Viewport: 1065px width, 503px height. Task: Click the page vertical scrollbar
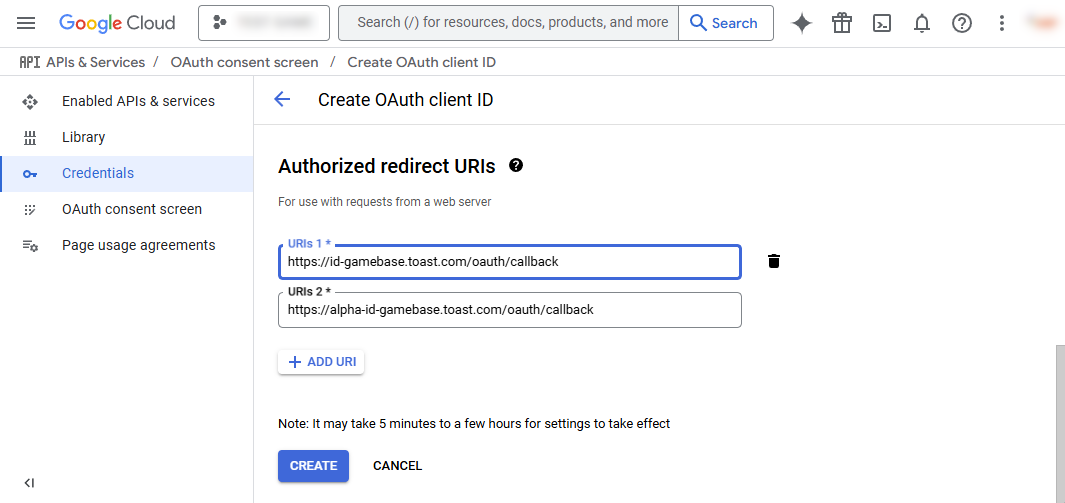tap(1060, 424)
